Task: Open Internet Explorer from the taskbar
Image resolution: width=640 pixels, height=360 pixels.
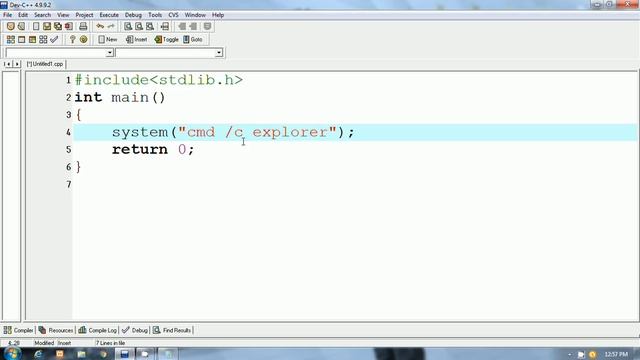Action: point(38,354)
